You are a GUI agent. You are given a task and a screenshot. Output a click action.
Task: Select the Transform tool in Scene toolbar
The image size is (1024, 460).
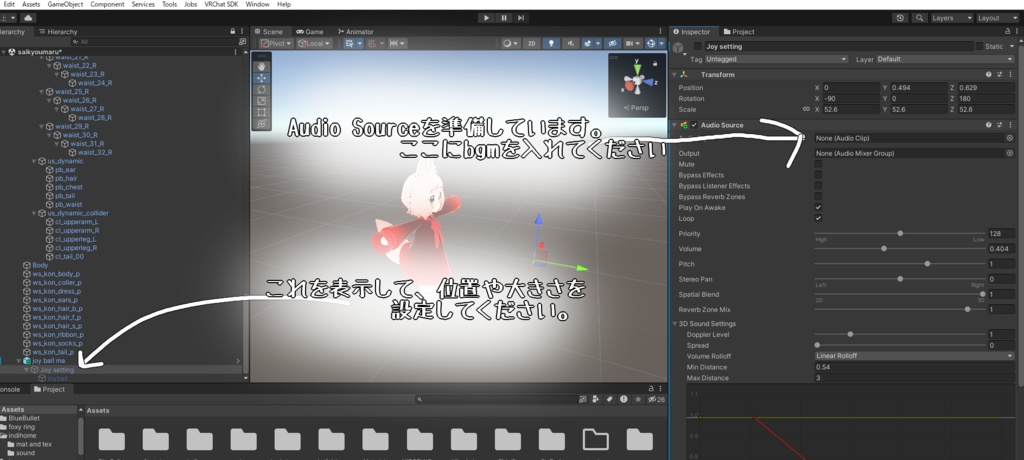click(x=261, y=123)
